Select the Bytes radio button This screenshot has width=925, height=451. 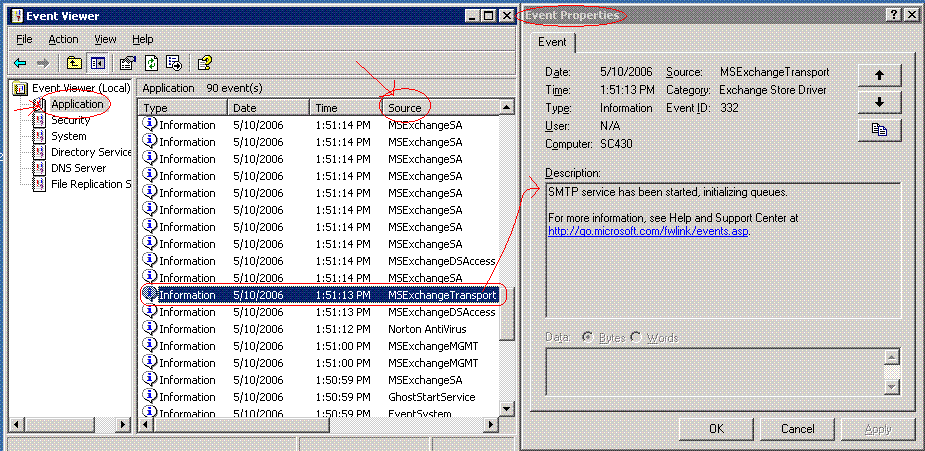[586, 338]
